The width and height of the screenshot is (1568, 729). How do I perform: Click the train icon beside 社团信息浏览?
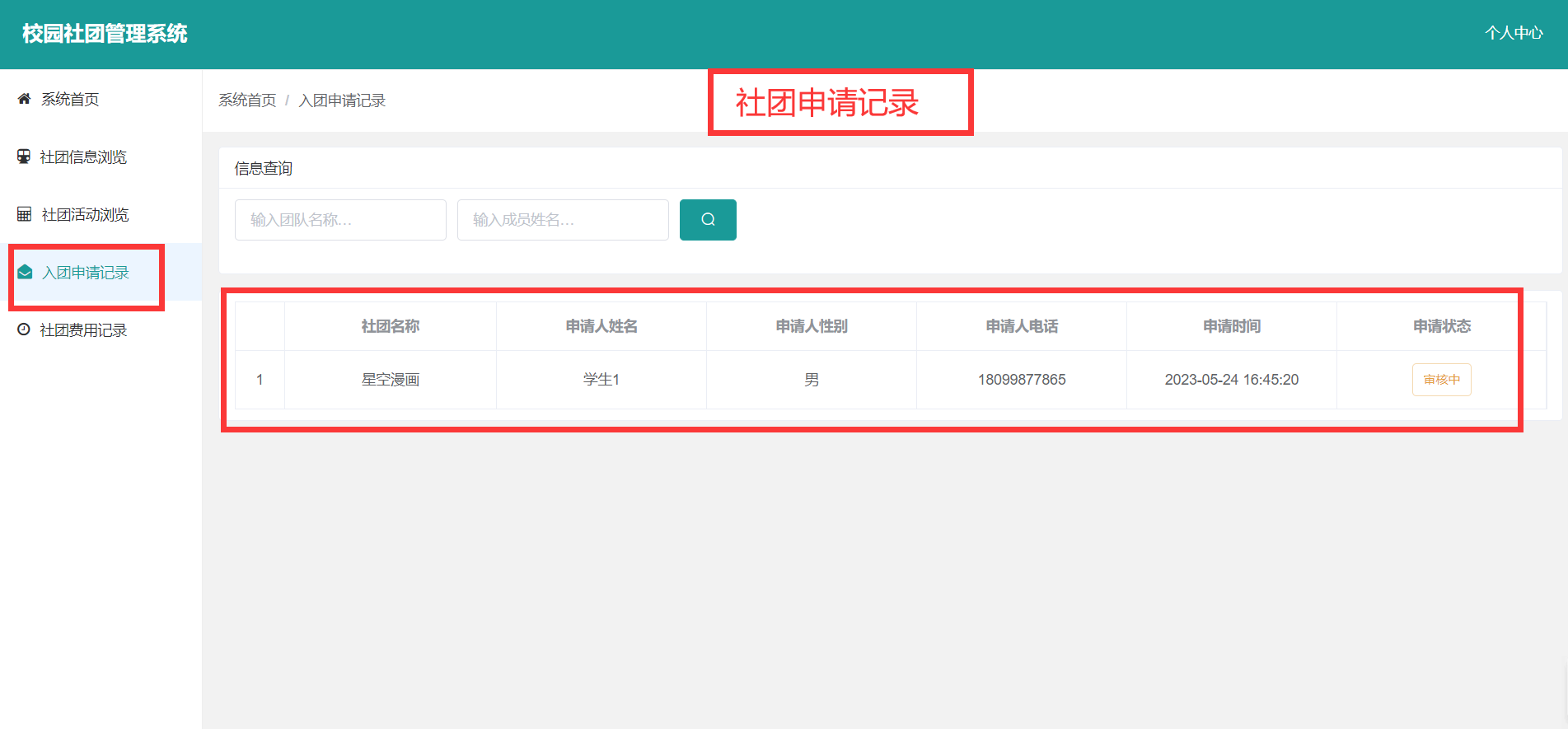click(24, 157)
